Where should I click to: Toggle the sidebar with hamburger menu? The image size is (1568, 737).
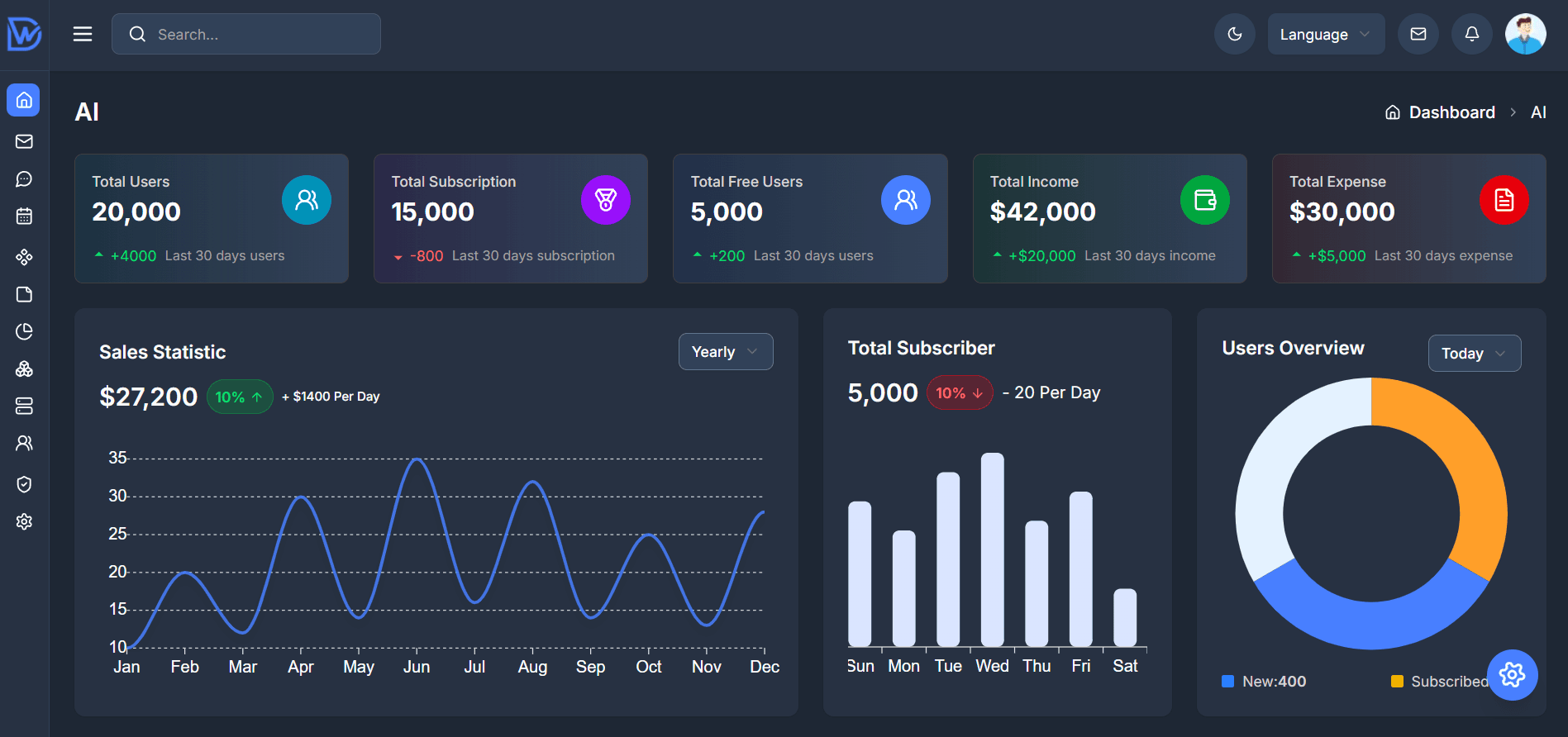[x=83, y=34]
